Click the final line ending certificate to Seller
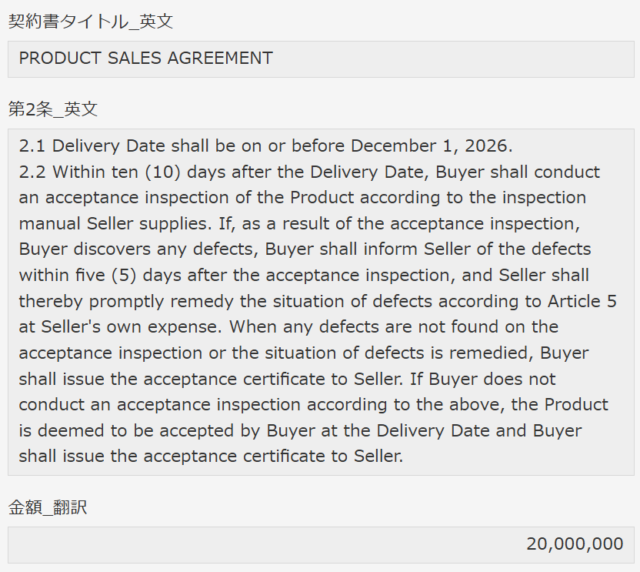The height and width of the screenshot is (572, 640). 210,457
